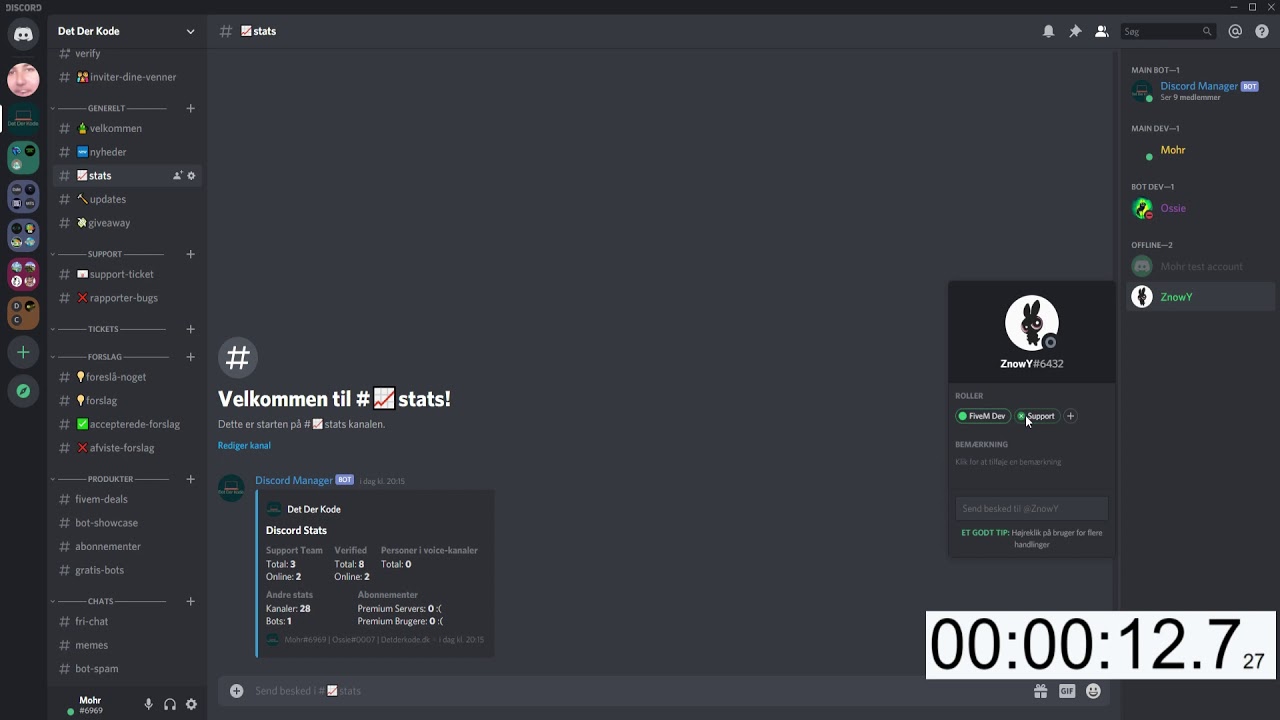1280x720 pixels.
Task: Open GIF picker button
Action: pyautogui.click(x=1067, y=691)
